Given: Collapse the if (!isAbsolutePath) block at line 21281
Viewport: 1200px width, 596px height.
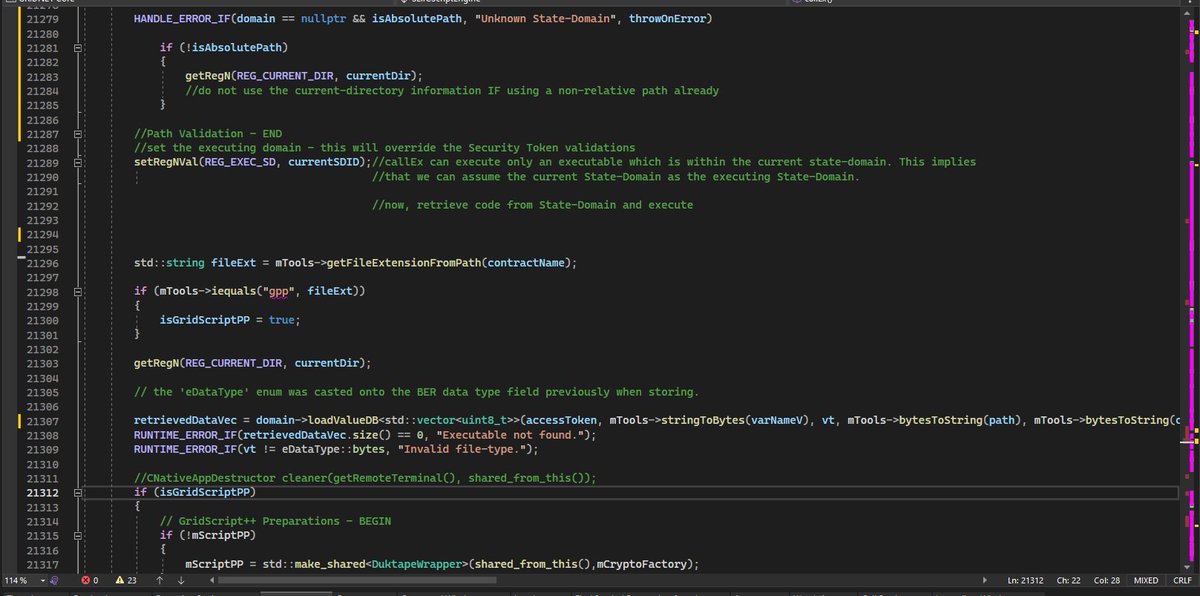Looking at the screenshot, I should 79,47.
